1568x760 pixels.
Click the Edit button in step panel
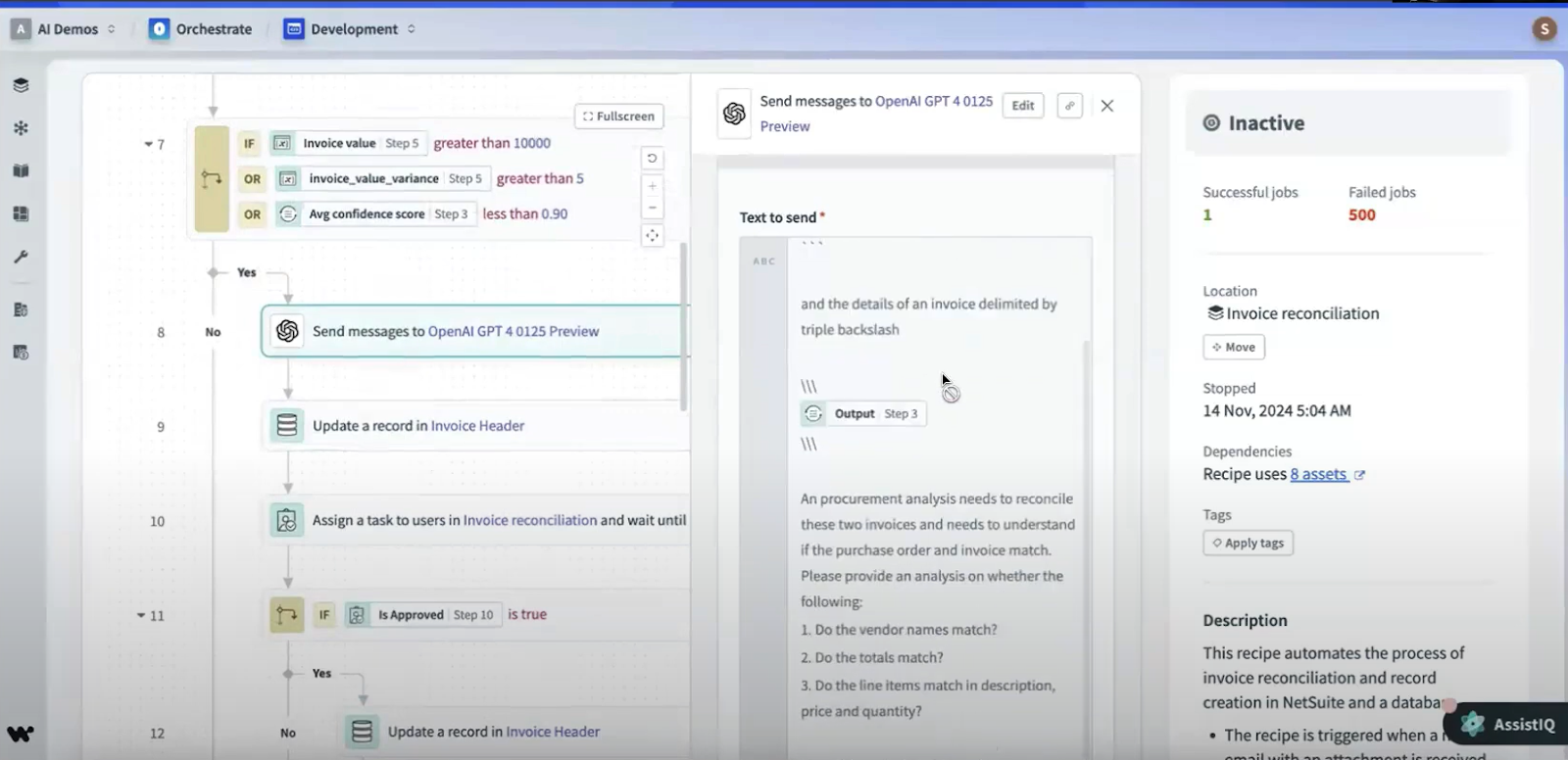(1023, 106)
